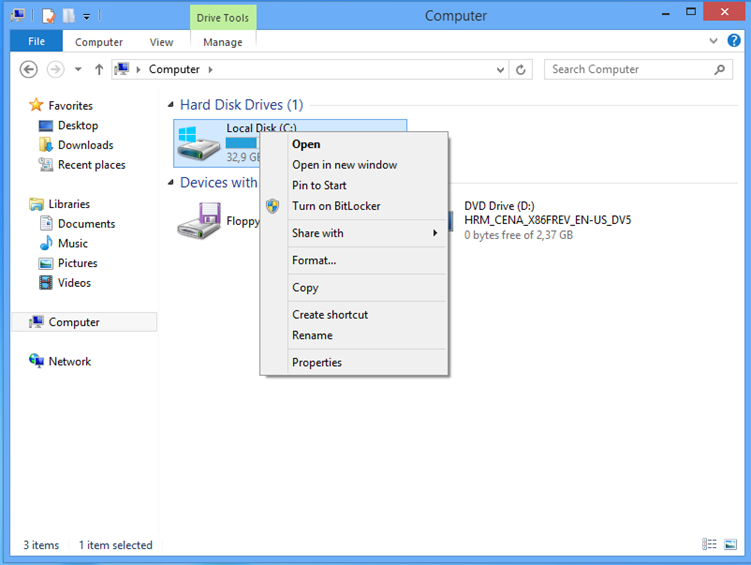Switch to the Computer ribbon tab
This screenshot has height=565, width=751.
(99, 42)
